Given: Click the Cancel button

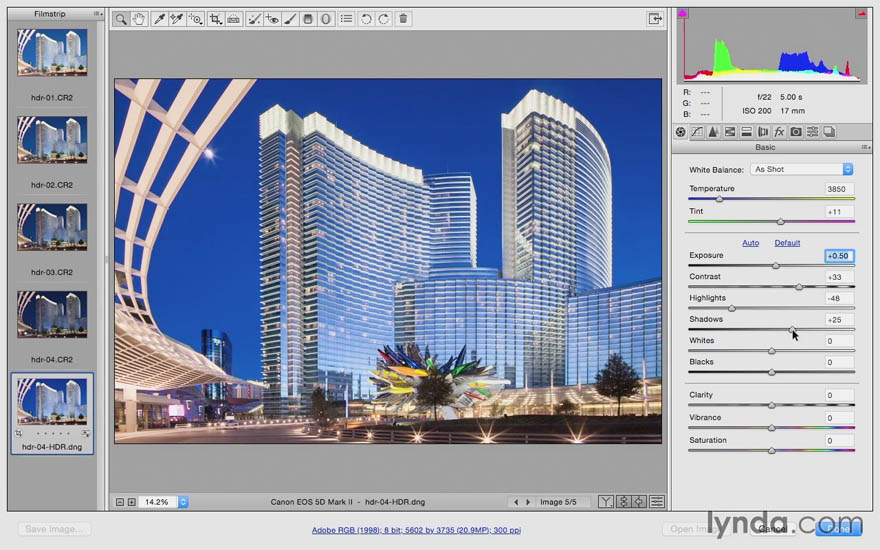Looking at the screenshot, I should click(773, 529).
